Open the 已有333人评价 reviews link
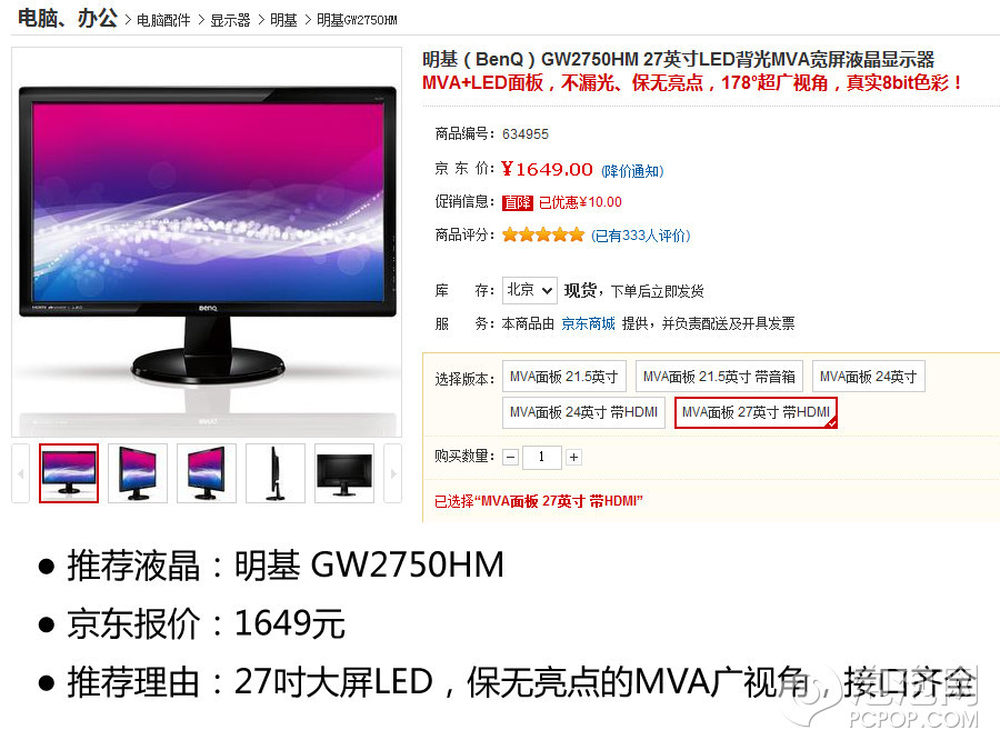 coord(640,235)
